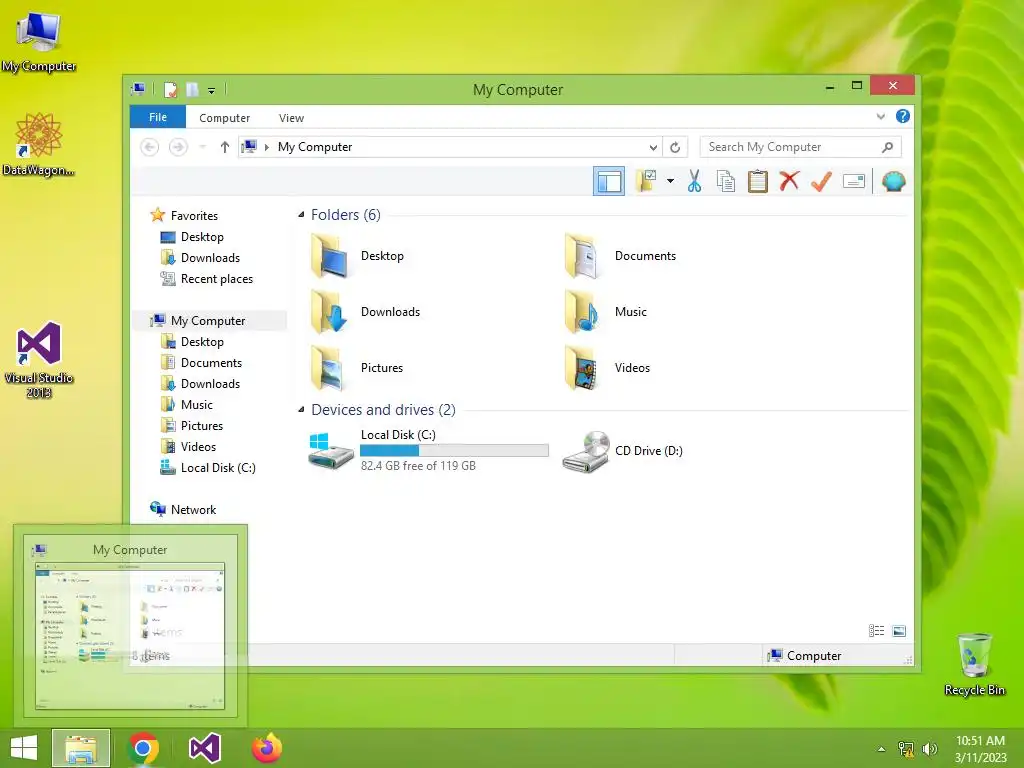Select the Music folder in the main pane
The height and width of the screenshot is (768, 1024).
606,312
